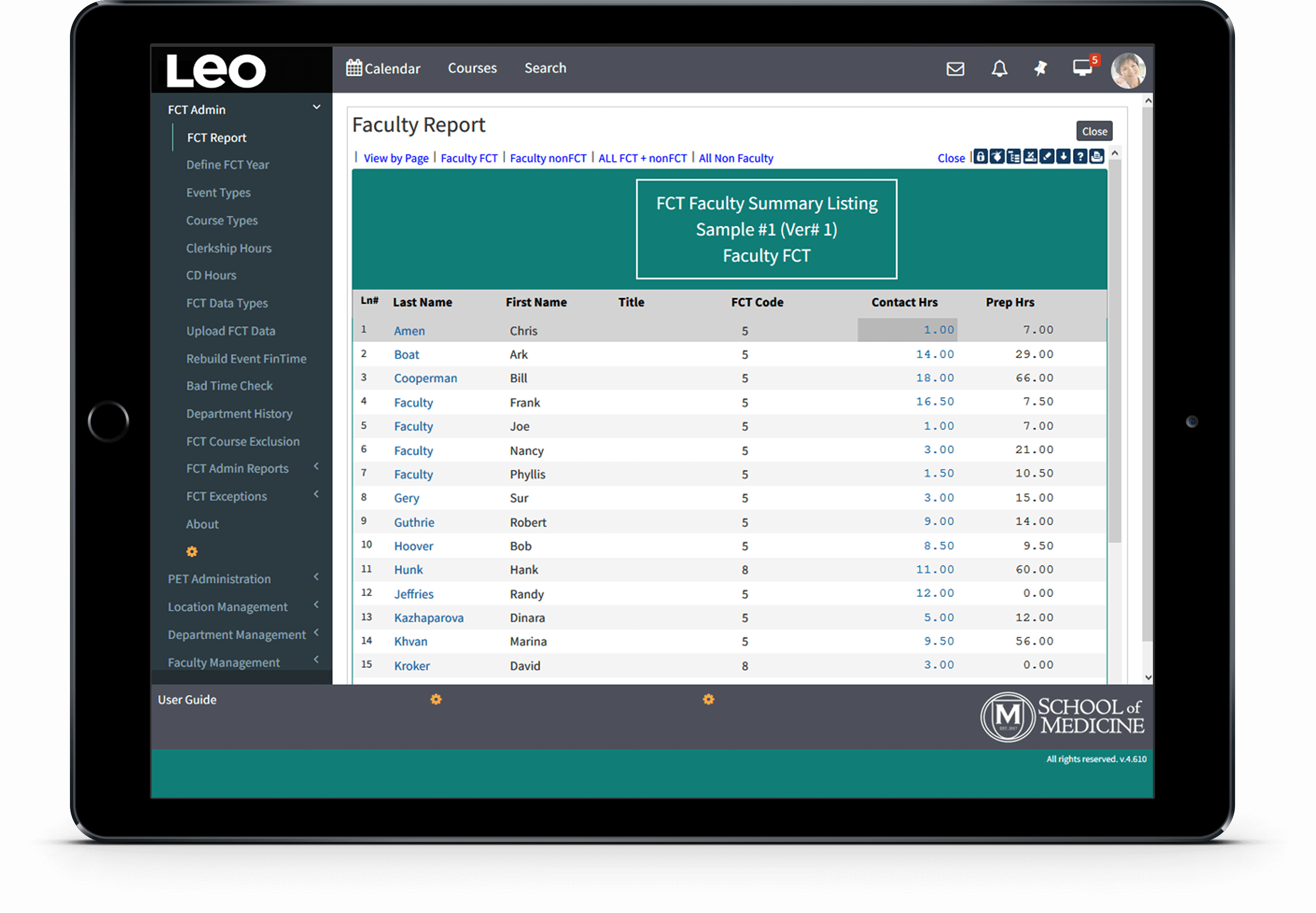Click the question mark help icon

[1080, 157]
